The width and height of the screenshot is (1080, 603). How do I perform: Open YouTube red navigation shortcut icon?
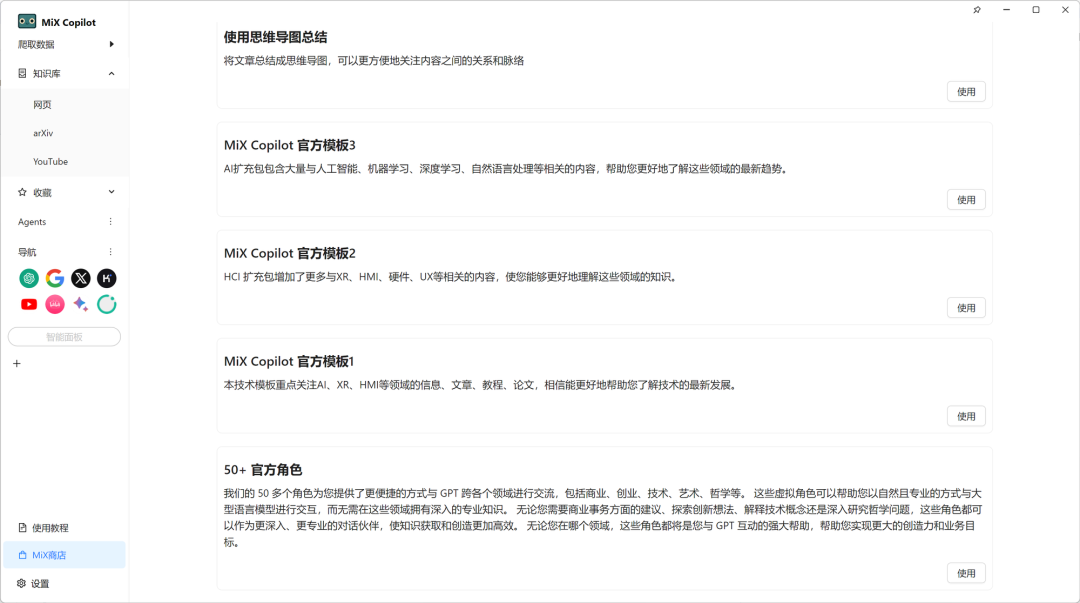(29, 304)
